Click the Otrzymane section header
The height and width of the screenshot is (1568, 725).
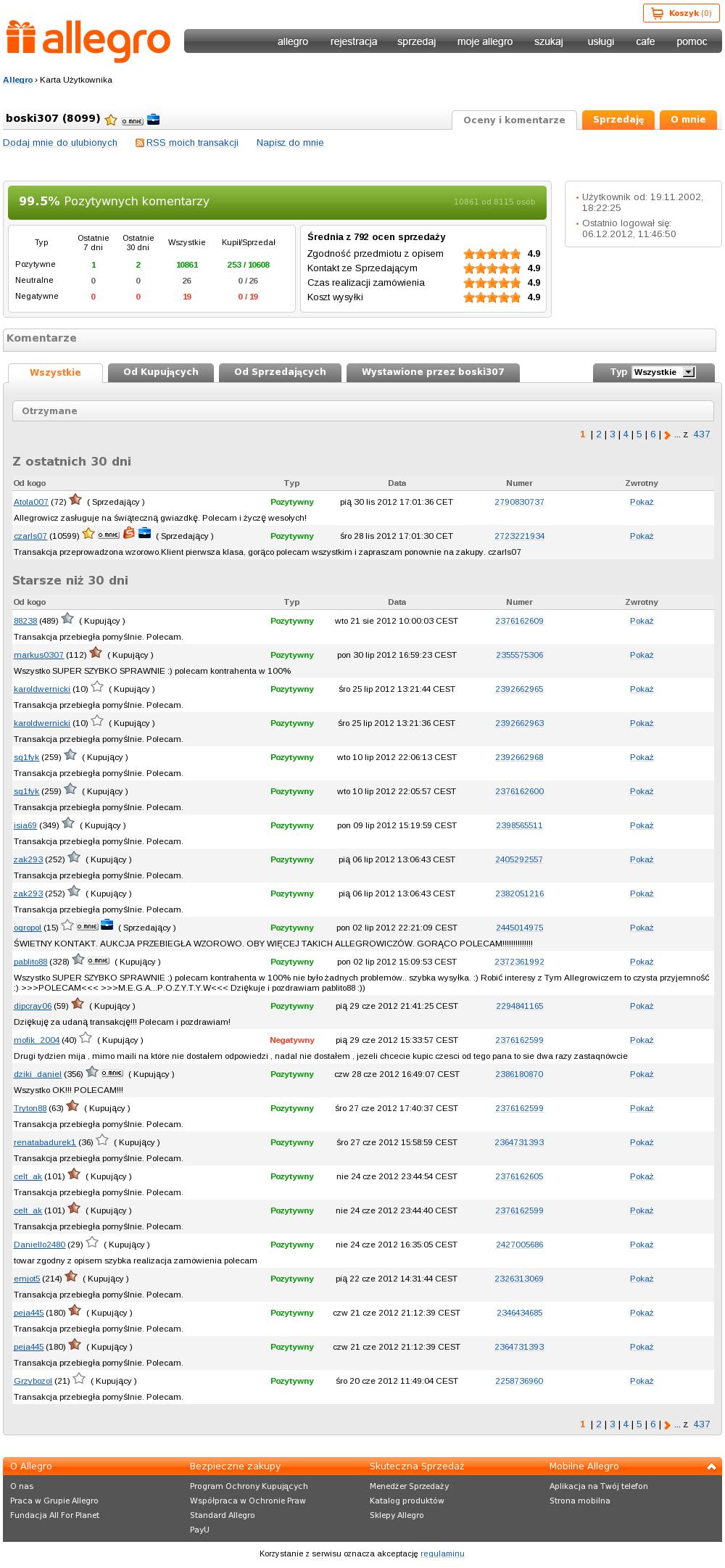(x=363, y=410)
